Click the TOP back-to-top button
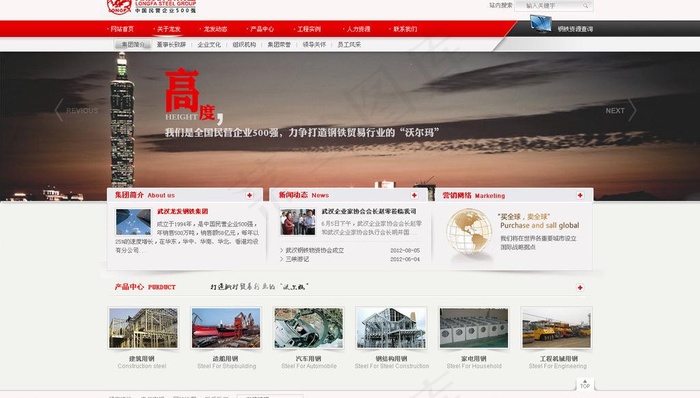 pos(585,384)
